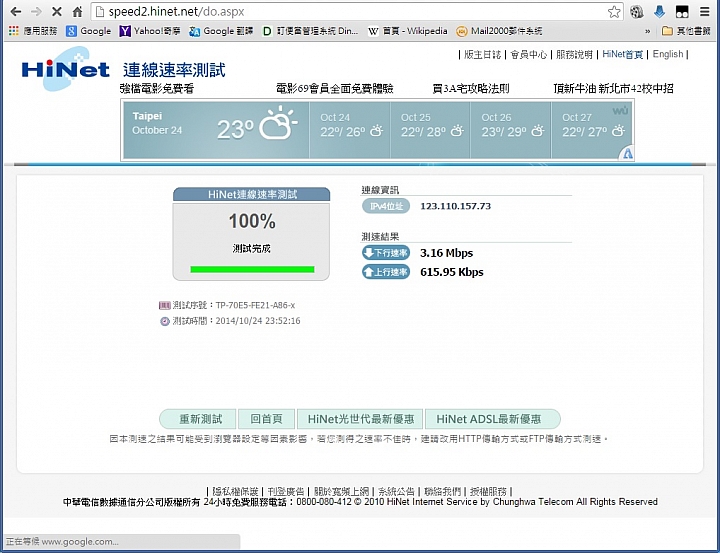Click the 下行速率 download speed badge
The image size is (720, 553).
click(x=386, y=253)
